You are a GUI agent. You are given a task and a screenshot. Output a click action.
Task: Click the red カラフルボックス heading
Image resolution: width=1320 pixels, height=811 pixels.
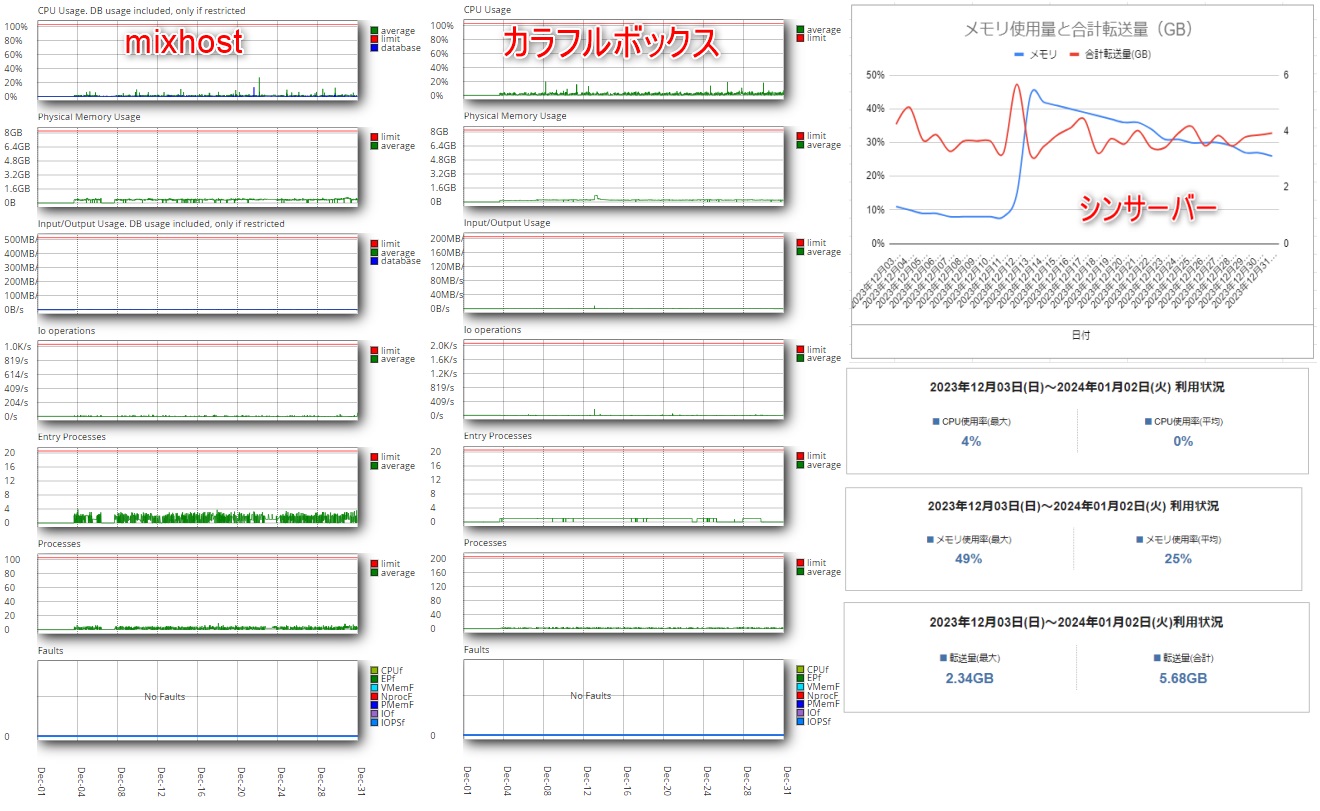(x=610, y=43)
